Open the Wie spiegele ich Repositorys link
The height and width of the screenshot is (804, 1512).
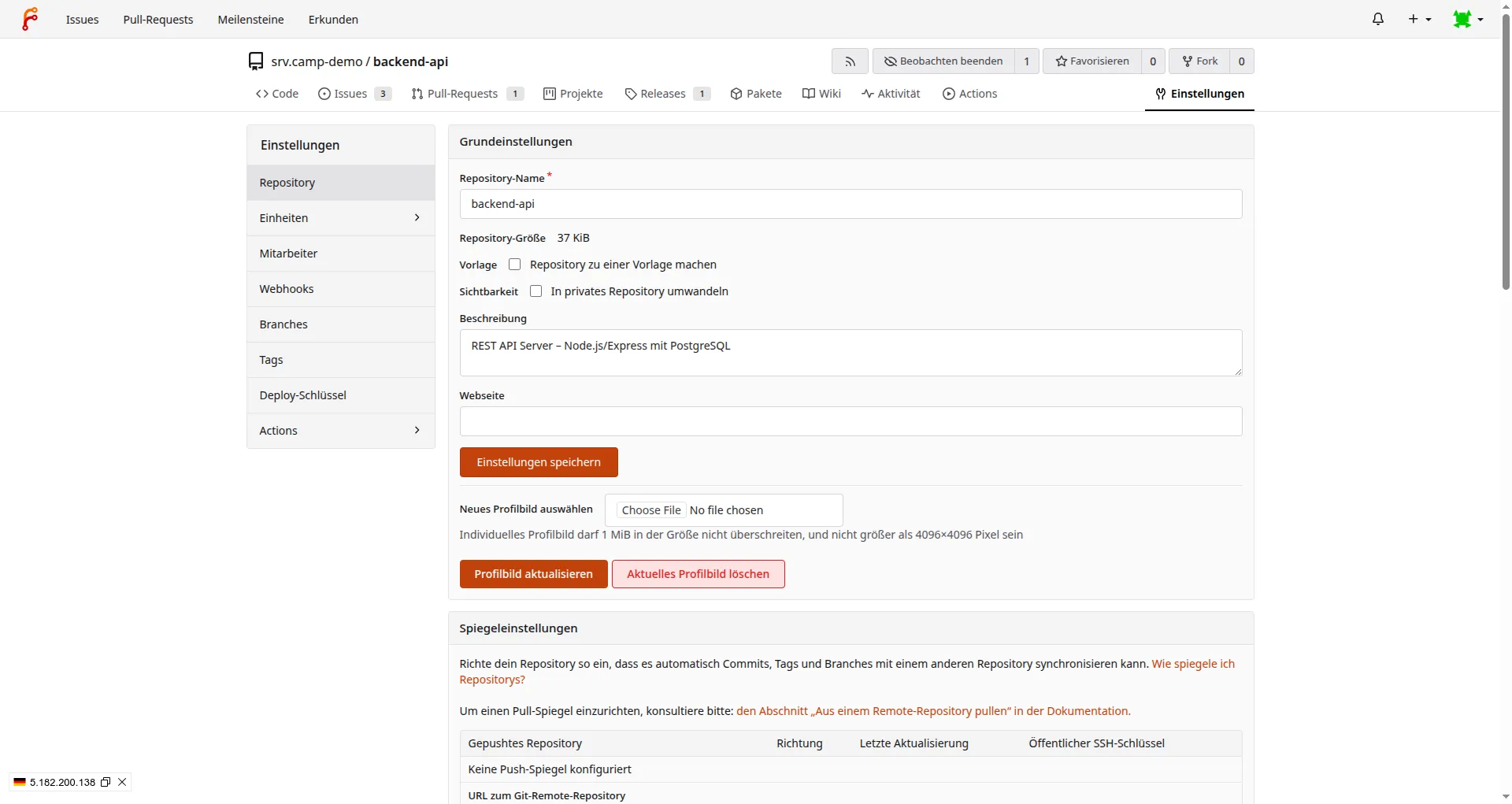pos(1193,664)
